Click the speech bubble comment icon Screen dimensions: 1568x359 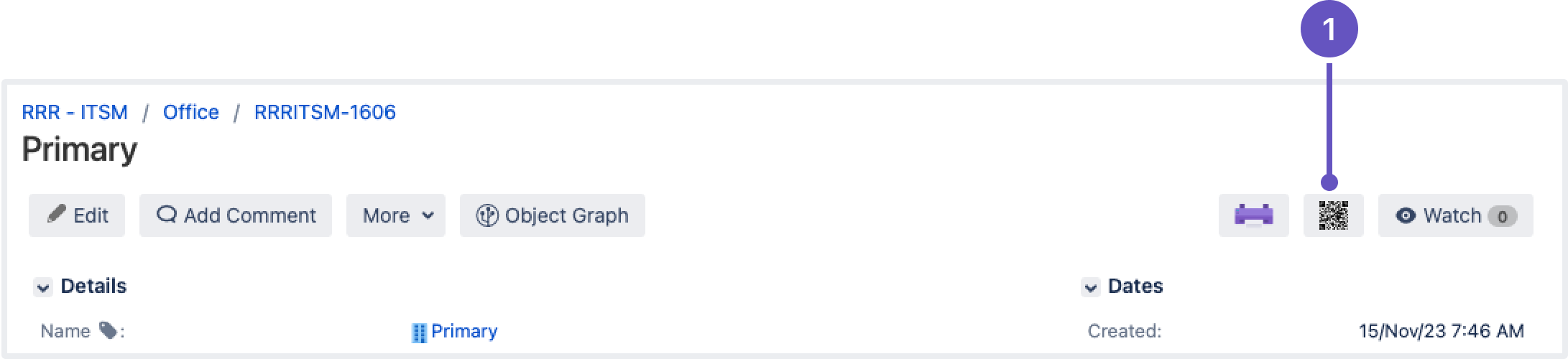167,214
